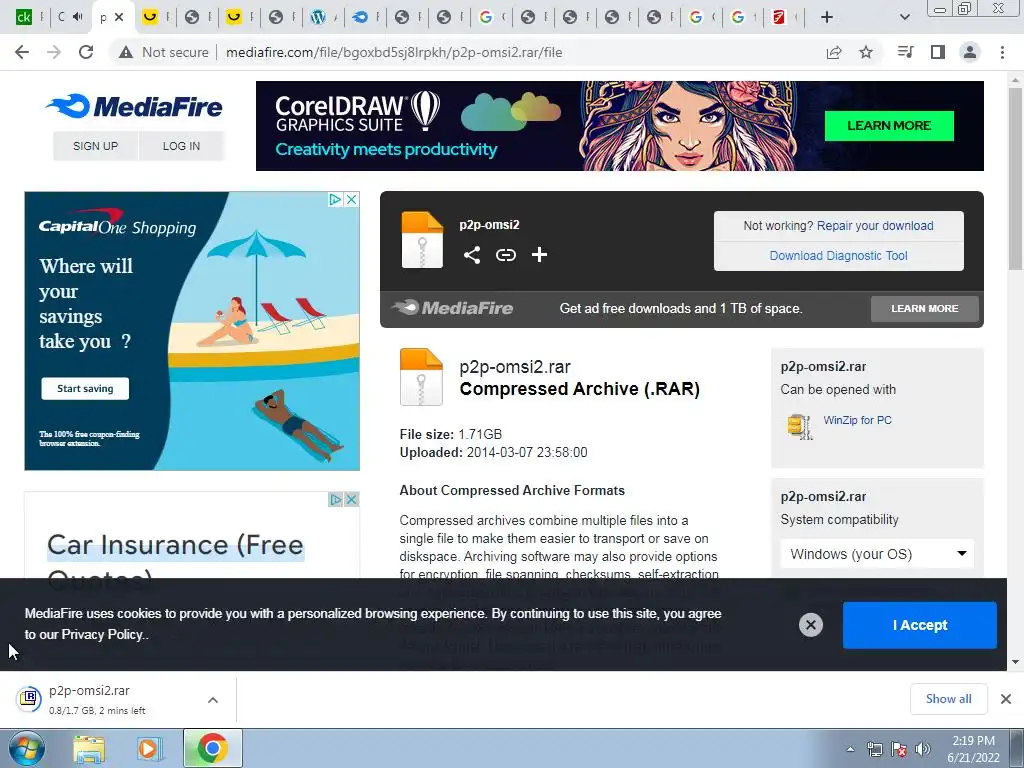Open the Chrome profile menu
The image size is (1024, 768).
click(x=970, y=52)
